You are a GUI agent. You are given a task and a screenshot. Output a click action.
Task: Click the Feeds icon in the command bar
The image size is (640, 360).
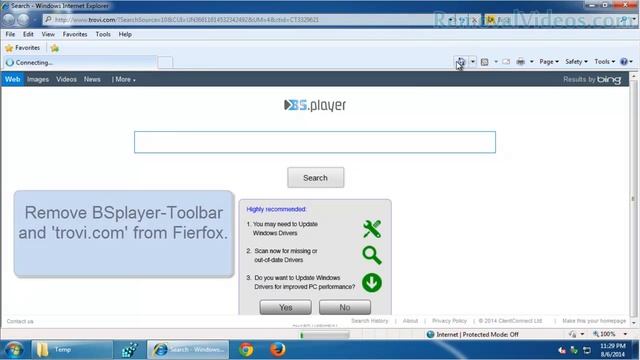[x=484, y=62]
